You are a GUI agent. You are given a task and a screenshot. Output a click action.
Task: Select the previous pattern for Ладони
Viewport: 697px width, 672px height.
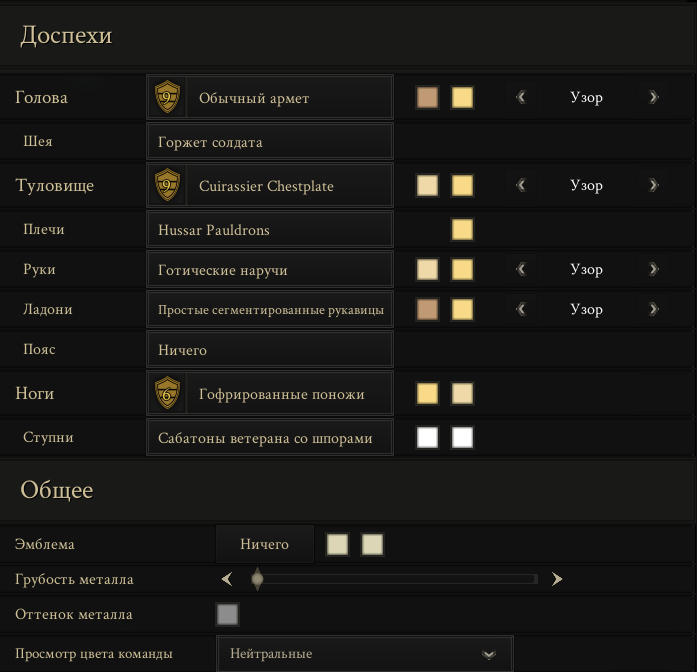pyautogui.click(x=521, y=309)
